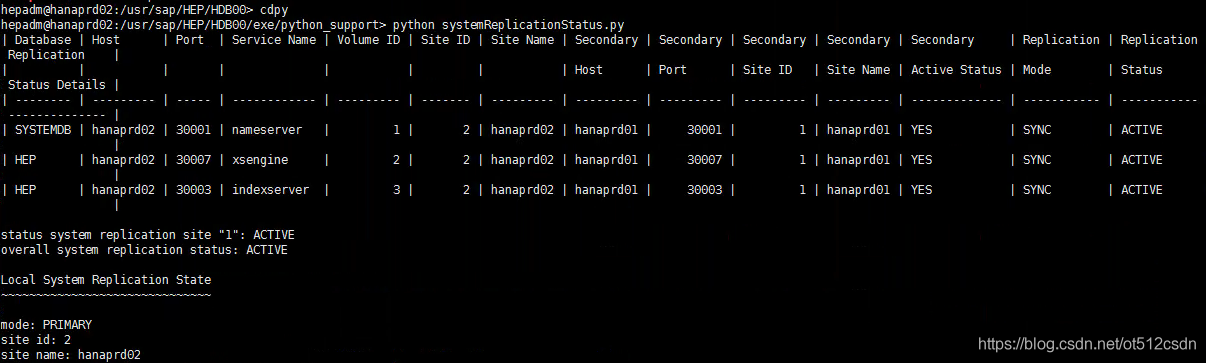1206x363 pixels.
Task: Click ACTIVE status in nameserver row
Action: point(1141,130)
